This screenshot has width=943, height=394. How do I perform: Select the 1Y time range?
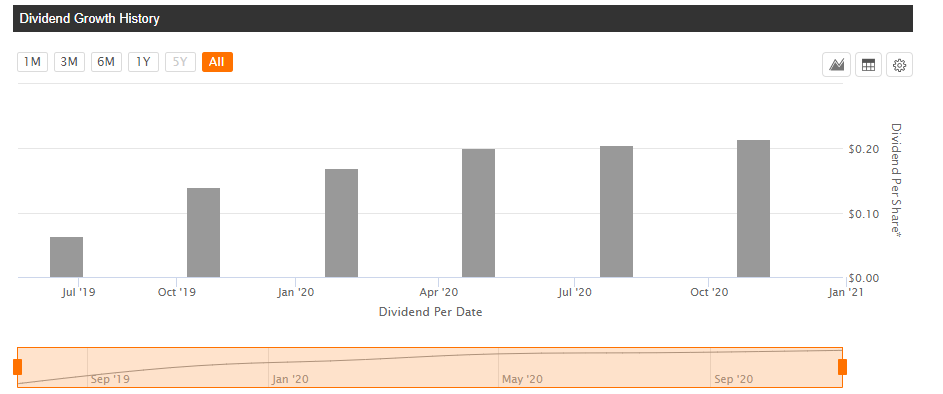[143, 62]
